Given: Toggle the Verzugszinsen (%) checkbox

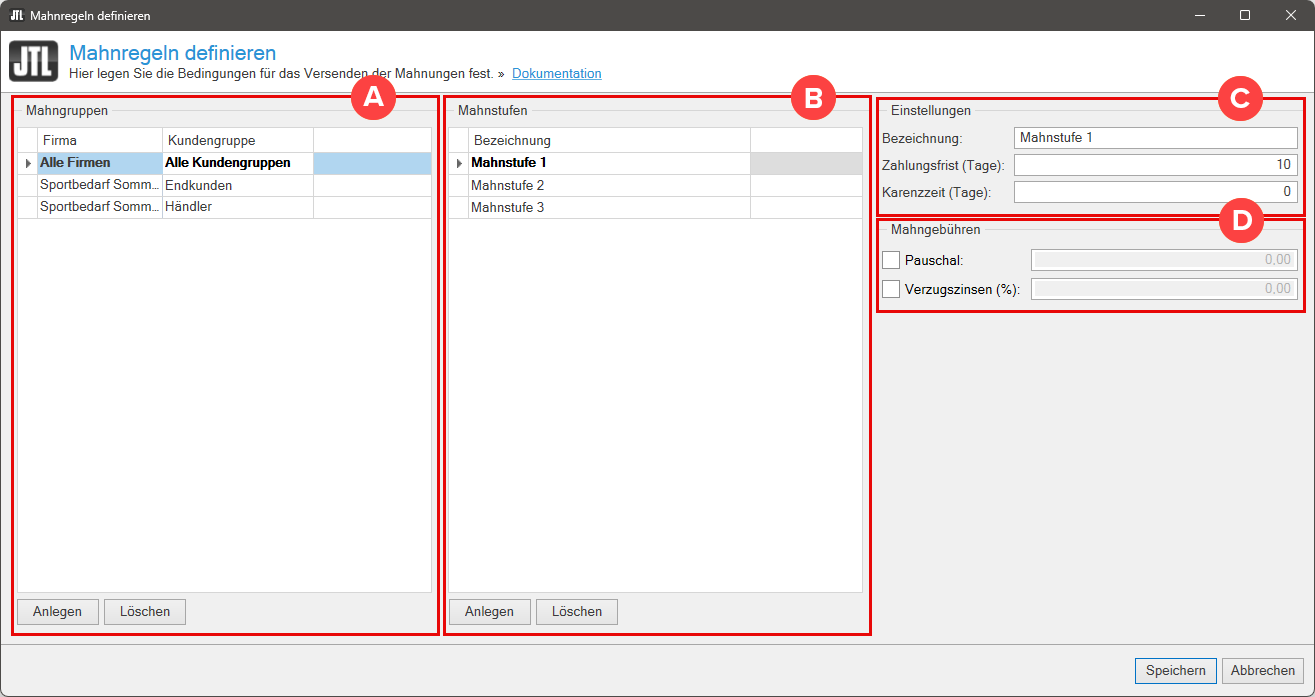Looking at the screenshot, I should pyautogui.click(x=892, y=289).
